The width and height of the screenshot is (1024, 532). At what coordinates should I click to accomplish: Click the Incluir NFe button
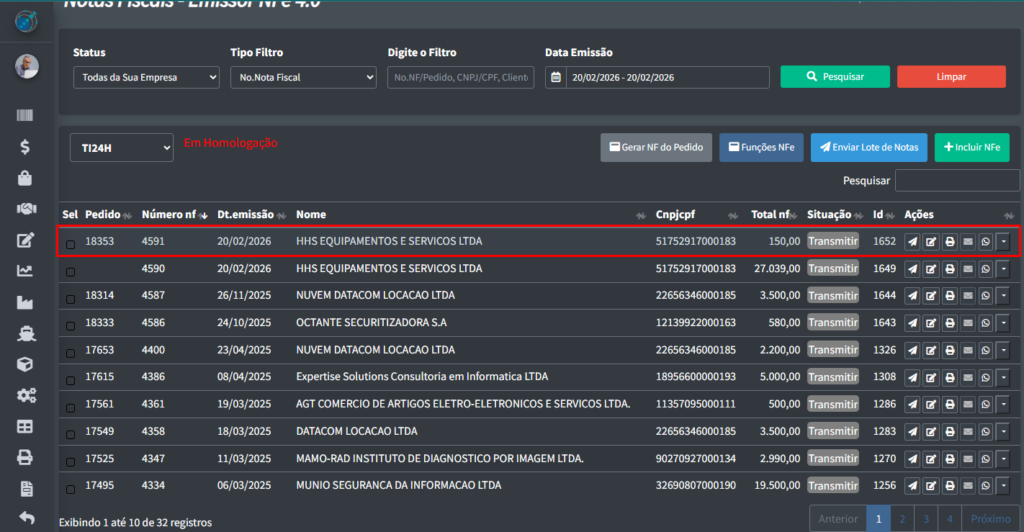[971, 147]
